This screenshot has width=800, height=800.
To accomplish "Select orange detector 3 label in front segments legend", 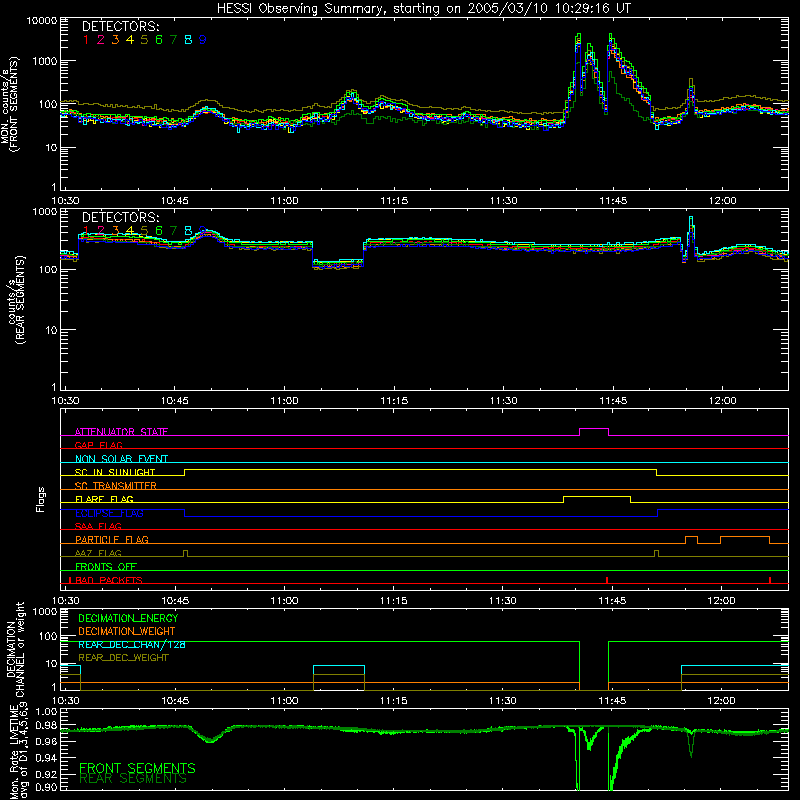I will (x=115, y=40).
